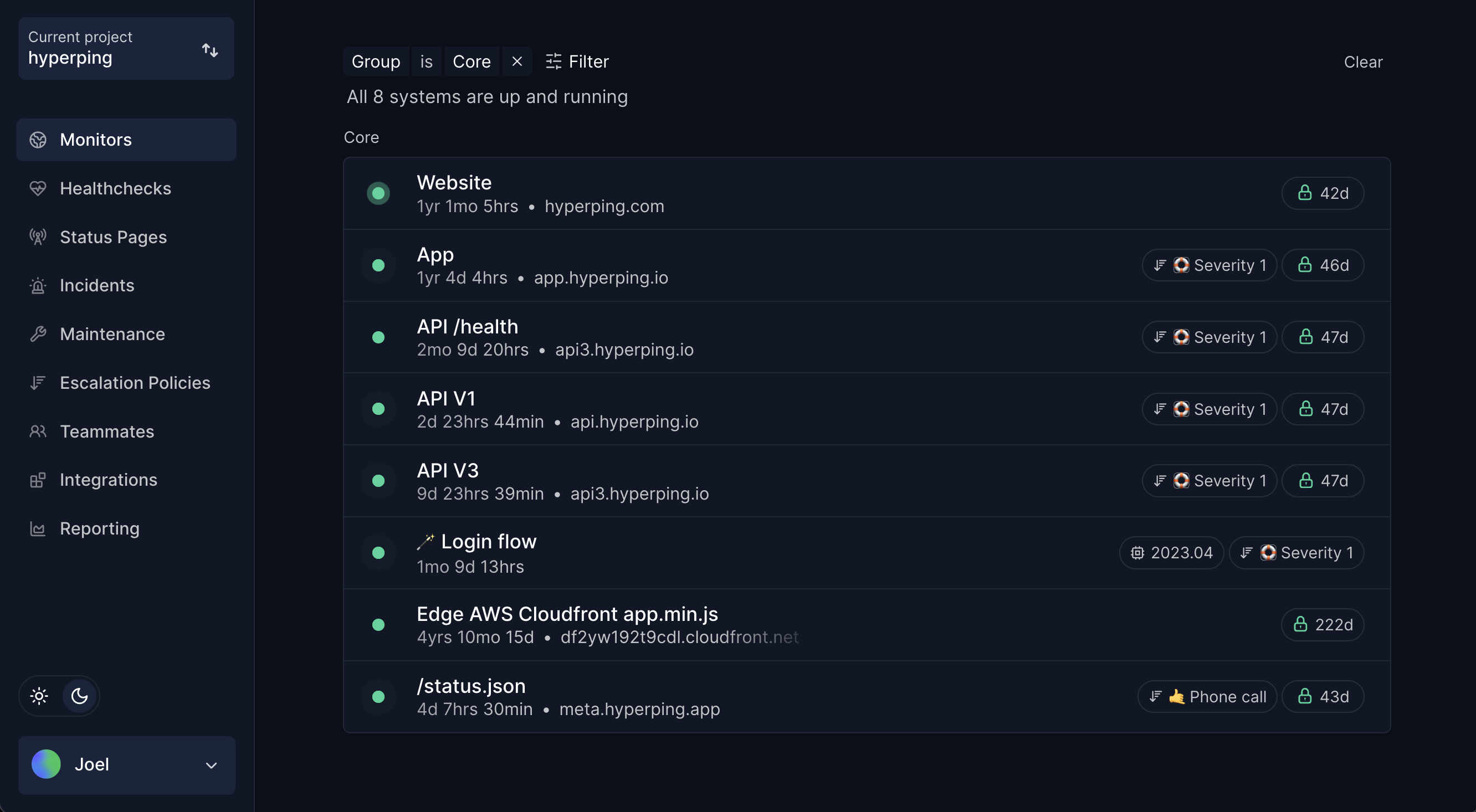The height and width of the screenshot is (812, 1476).
Task: Go to Status Pages
Action: 126,237
